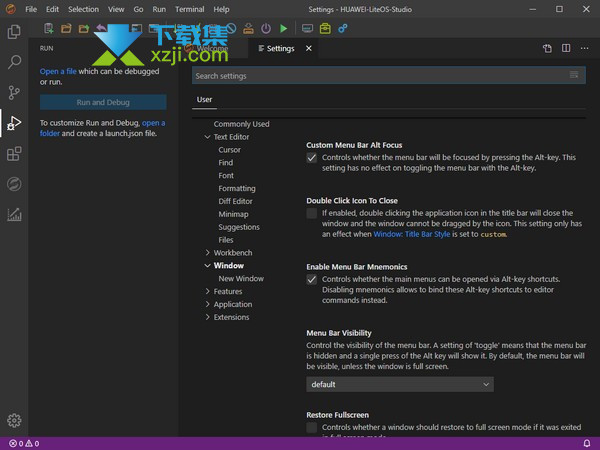Close the Settings tab
Image resolution: width=600 pixels, height=450 pixels.
point(308,49)
